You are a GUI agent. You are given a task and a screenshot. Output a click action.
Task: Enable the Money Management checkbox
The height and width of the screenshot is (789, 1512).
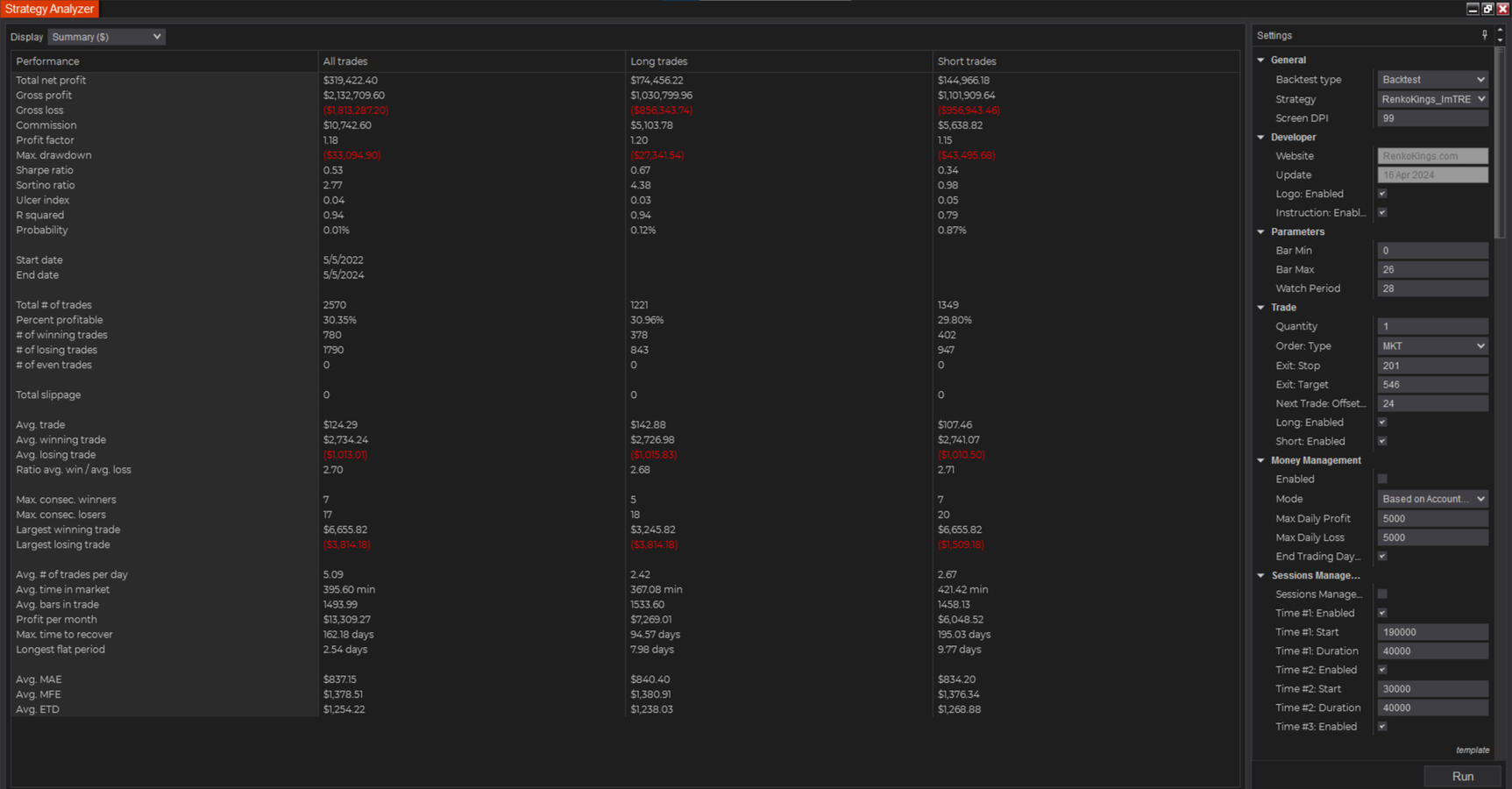[x=1382, y=479]
